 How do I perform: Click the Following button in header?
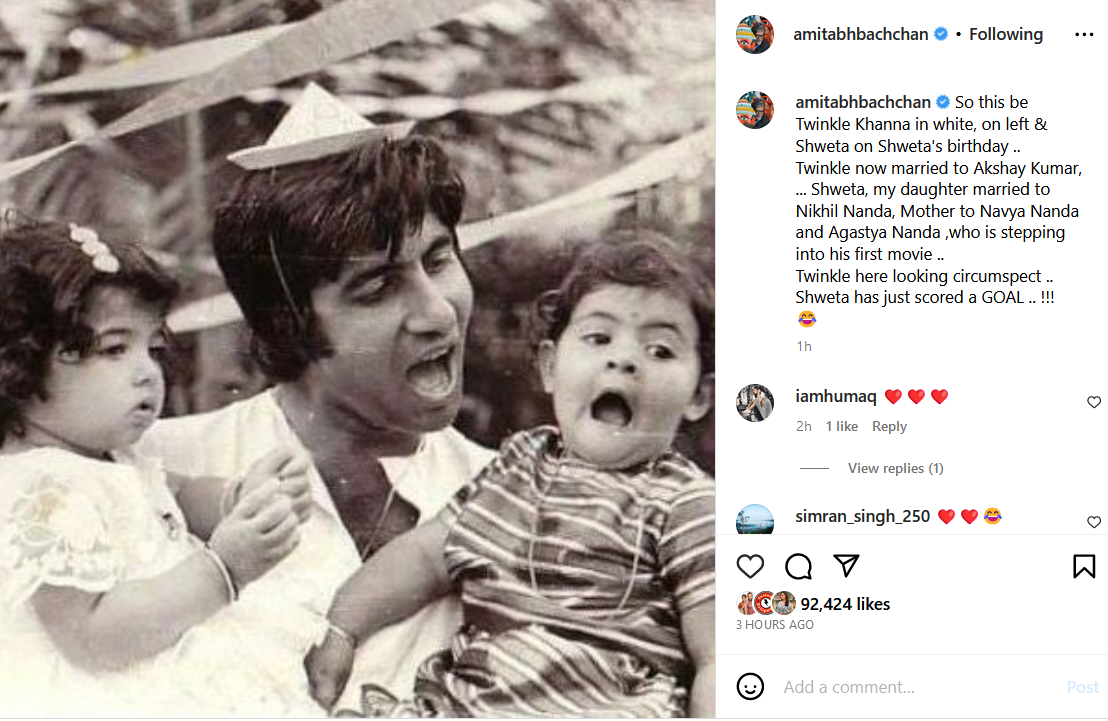(x=1005, y=34)
